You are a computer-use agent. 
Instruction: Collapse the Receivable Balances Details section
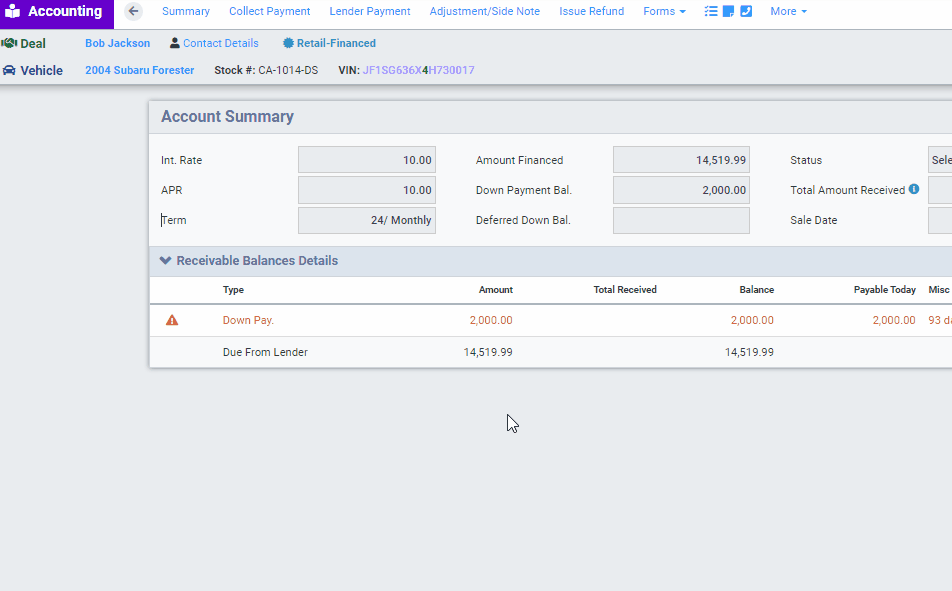pos(166,261)
